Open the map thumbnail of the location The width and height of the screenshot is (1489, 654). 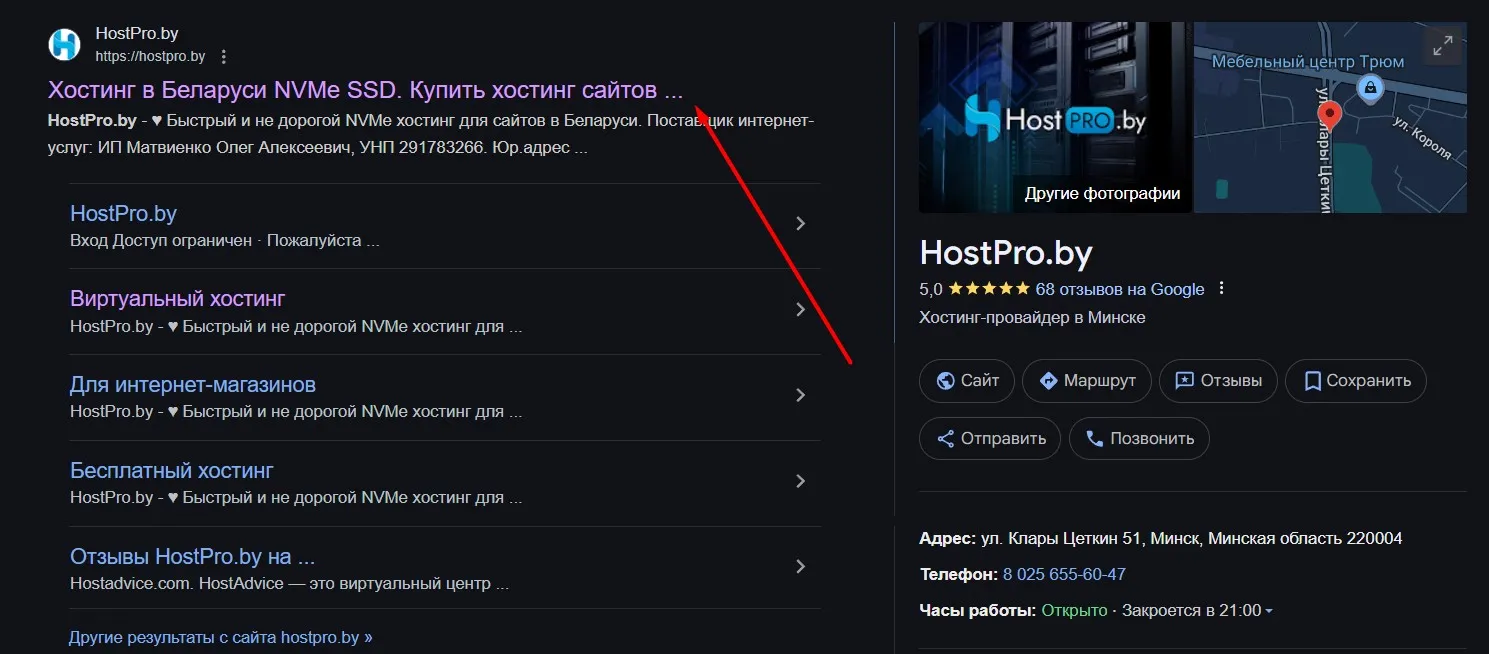click(1330, 118)
